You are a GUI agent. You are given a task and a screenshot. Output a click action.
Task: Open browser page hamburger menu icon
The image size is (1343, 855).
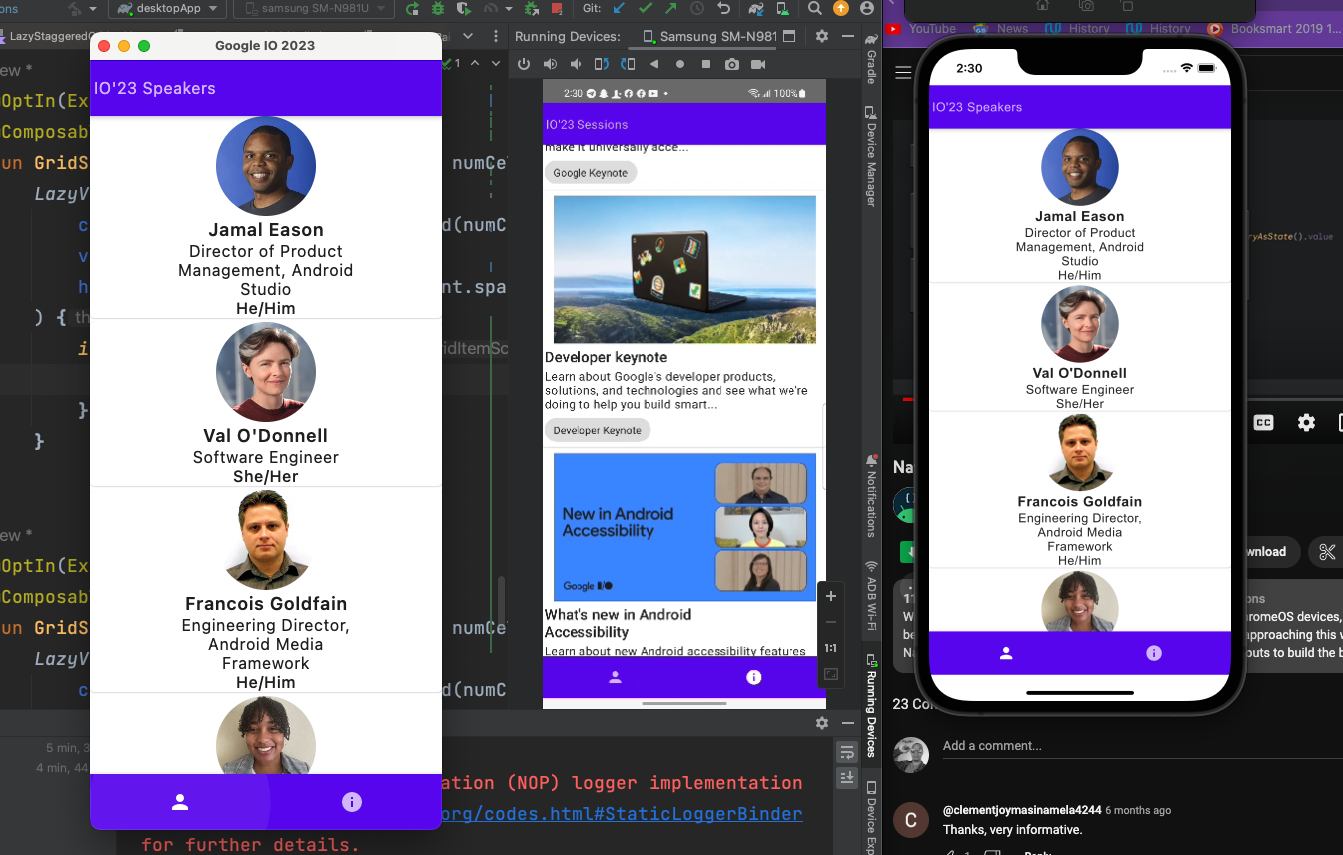click(x=903, y=73)
